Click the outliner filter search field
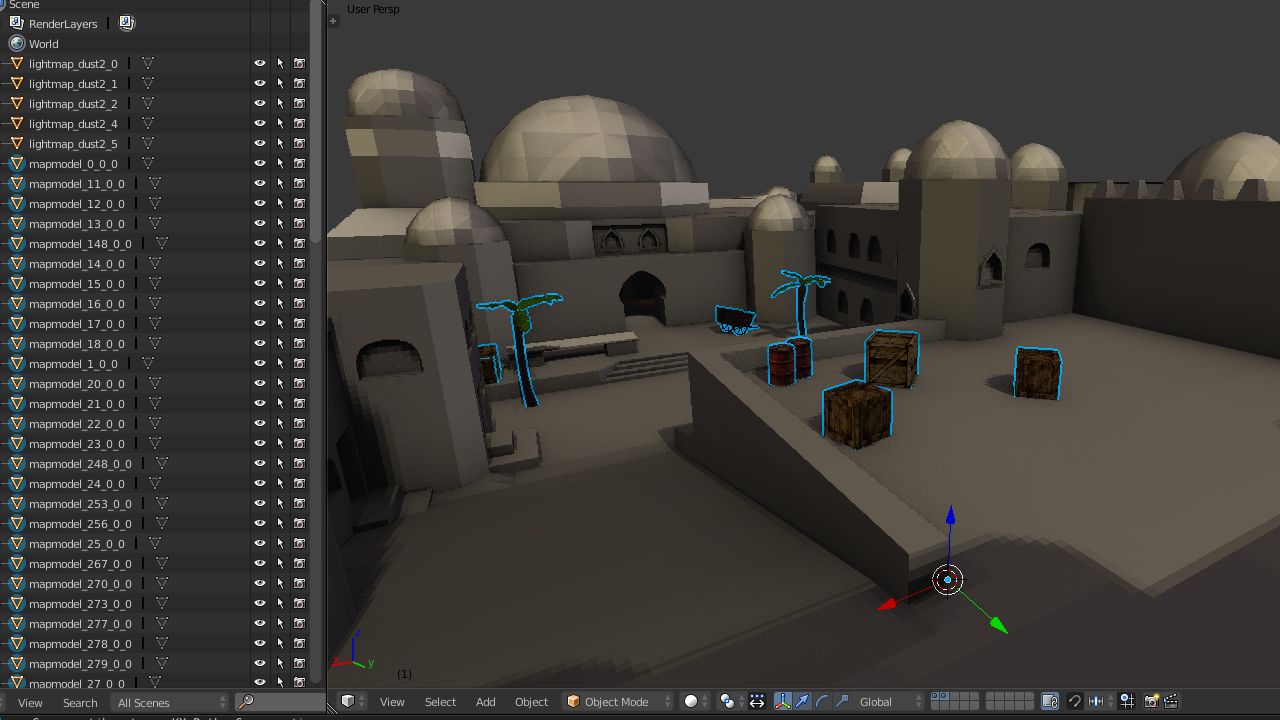 coord(281,702)
